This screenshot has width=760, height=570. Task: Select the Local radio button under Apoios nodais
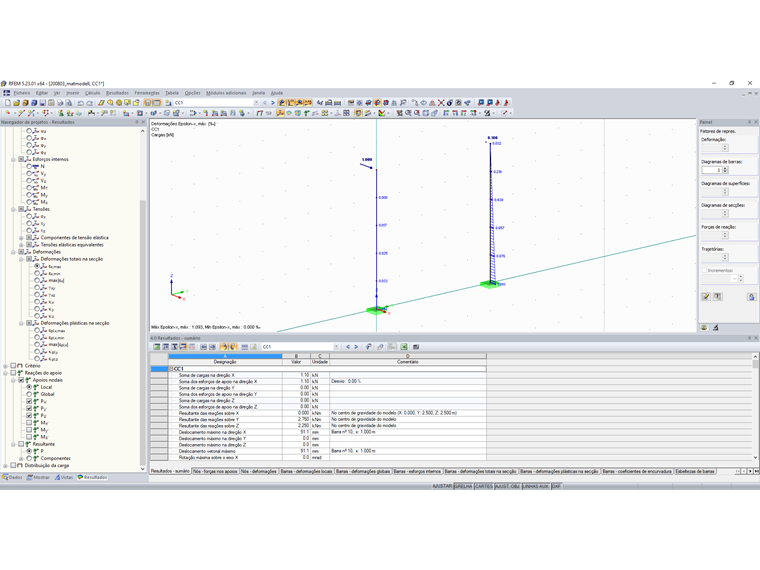coord(29,387)
